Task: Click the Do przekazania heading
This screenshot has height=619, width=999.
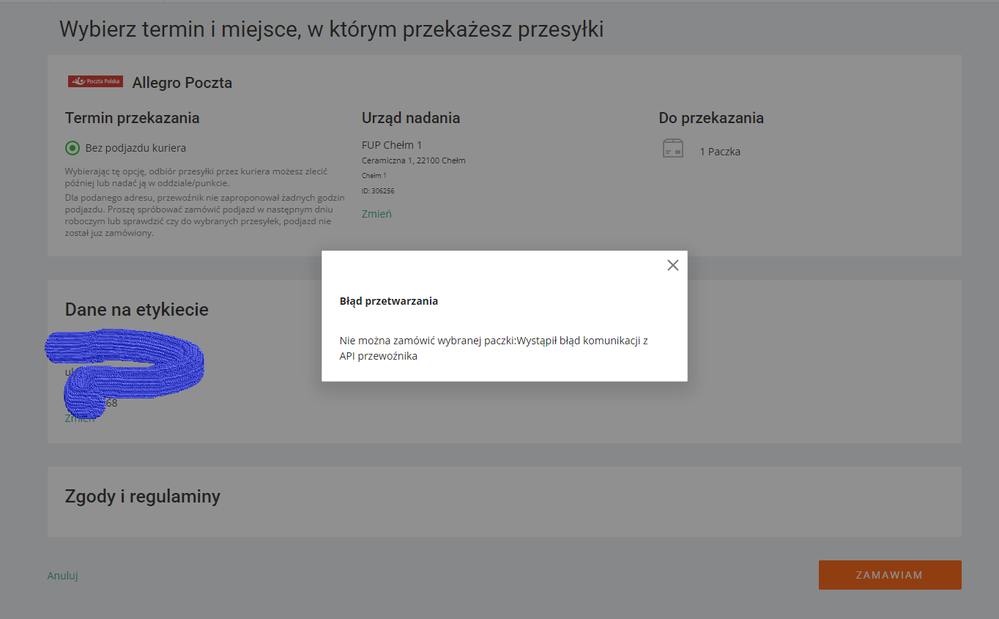Action: click(x=710, y=118)
